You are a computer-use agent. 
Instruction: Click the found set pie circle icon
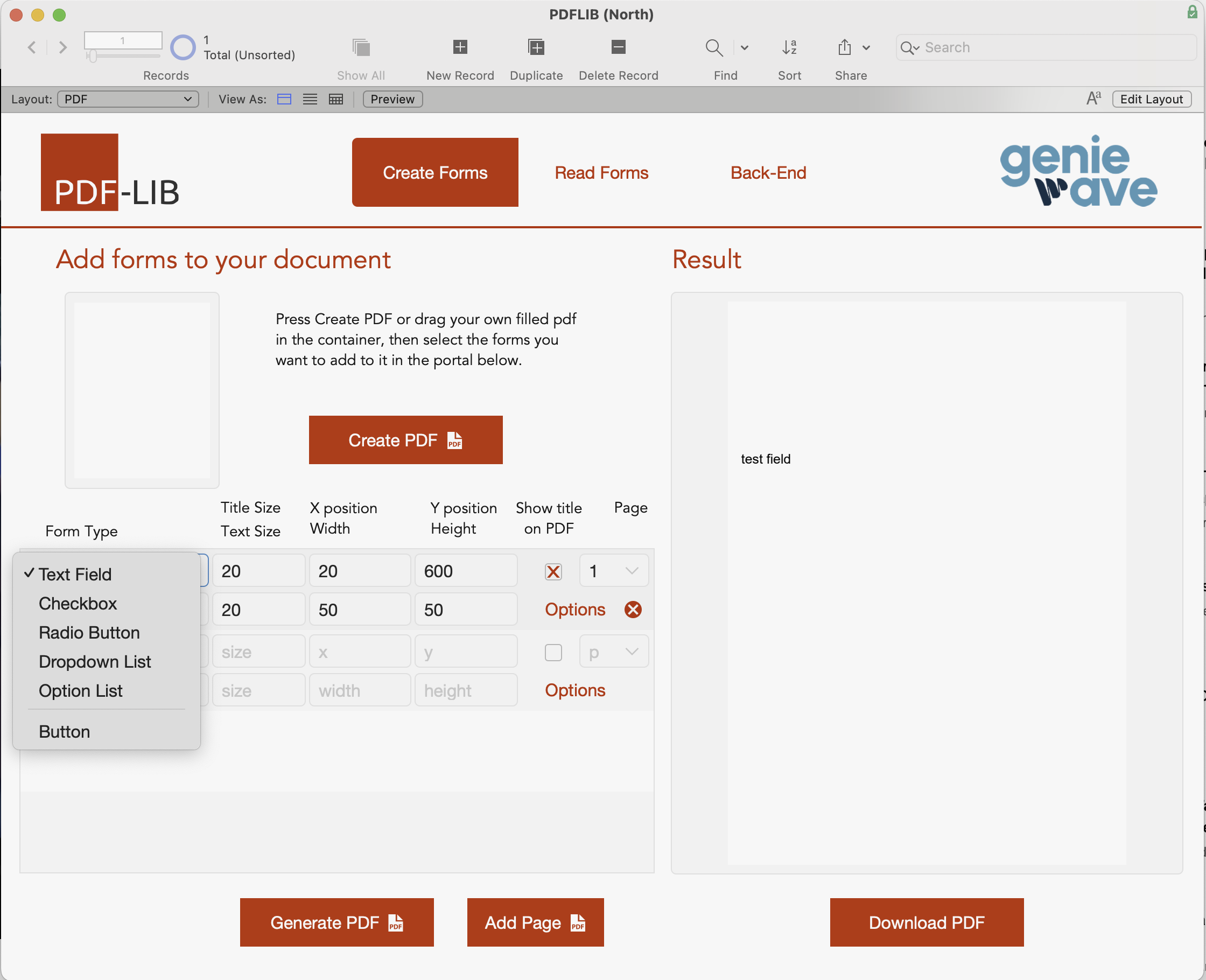183,47
